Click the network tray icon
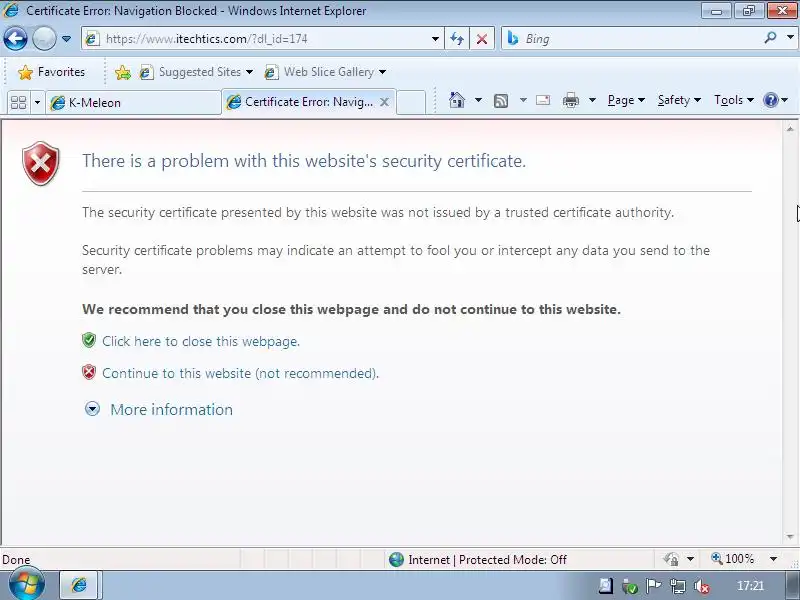The width and height of the screenshot is (800, 600). click(678, 587)
